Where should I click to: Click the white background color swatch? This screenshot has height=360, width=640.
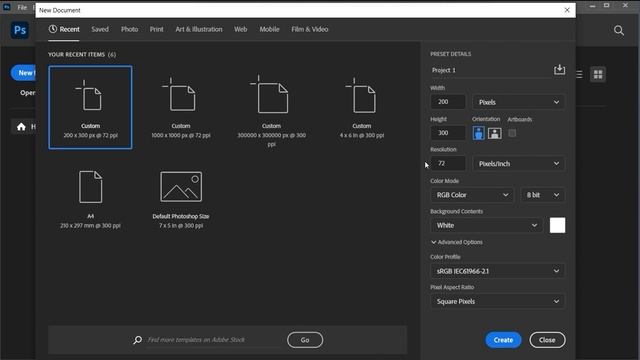(x=557, y=225)
